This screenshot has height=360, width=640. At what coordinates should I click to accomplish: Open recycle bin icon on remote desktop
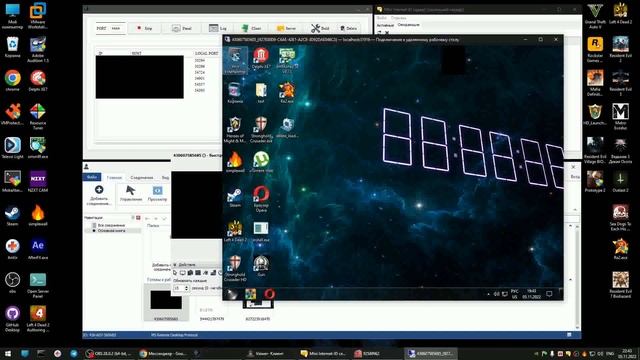point(235,93)
